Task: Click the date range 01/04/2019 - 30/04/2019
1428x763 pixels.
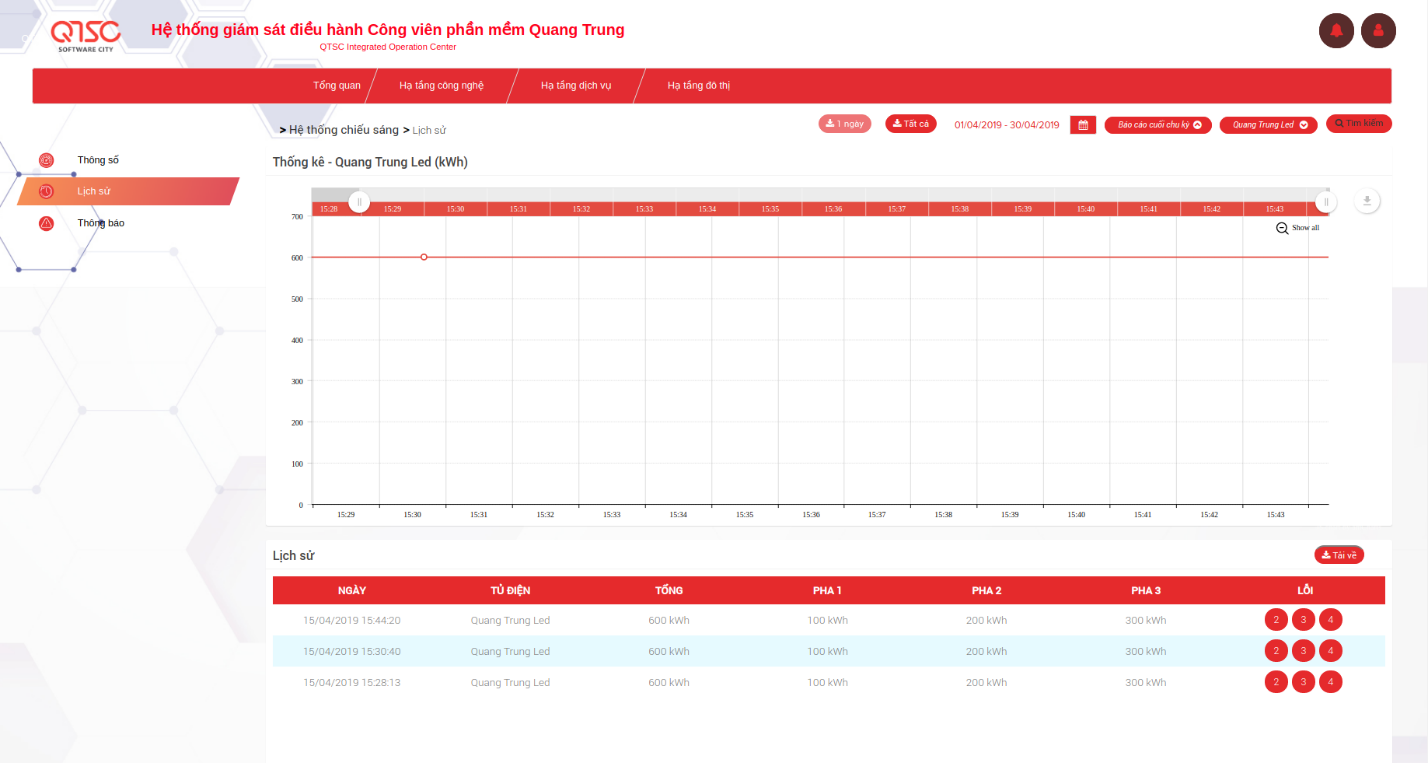Action: pyautogui.click(x=1007, y=125)
